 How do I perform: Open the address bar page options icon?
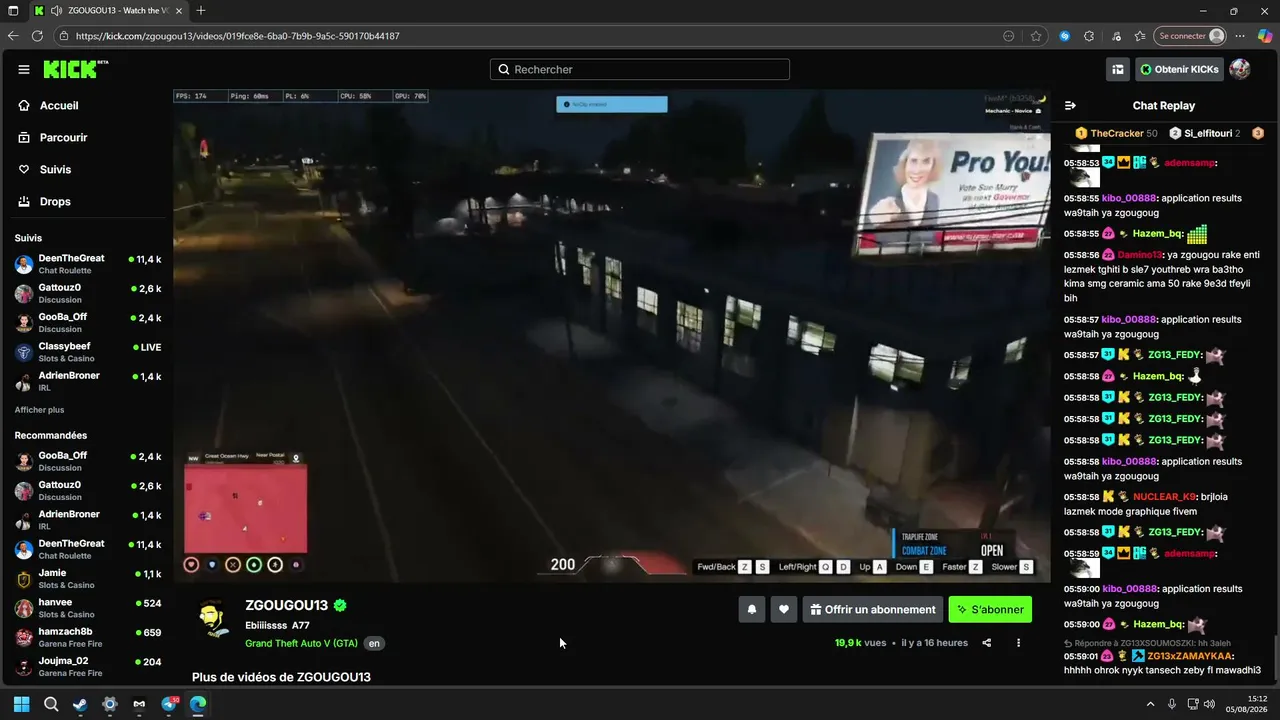click(1009, 36)
